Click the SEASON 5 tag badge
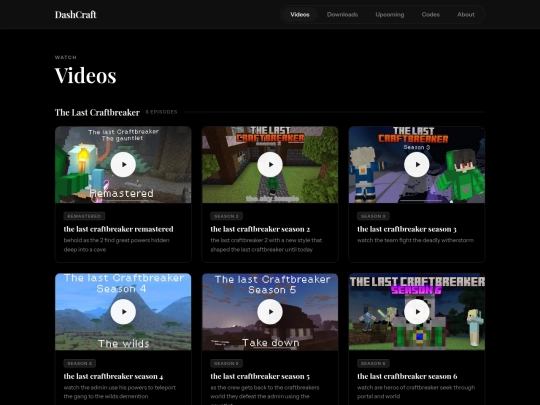This screenshot has width=540, height=405. coord(226,363)
